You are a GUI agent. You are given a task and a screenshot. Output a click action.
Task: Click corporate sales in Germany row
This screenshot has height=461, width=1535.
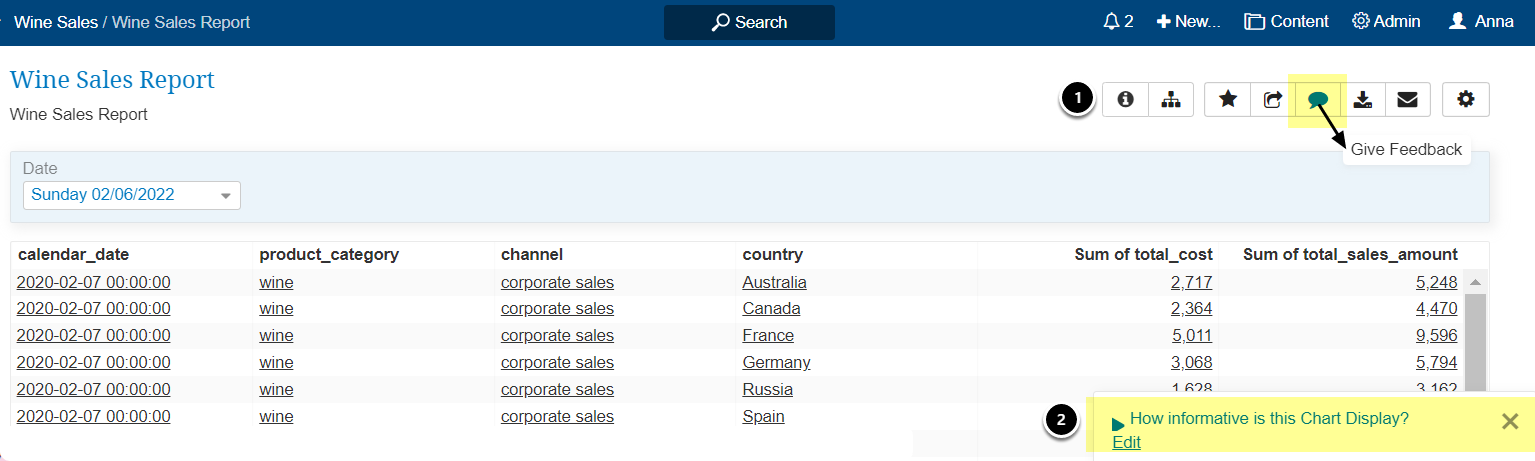(557, 362)
